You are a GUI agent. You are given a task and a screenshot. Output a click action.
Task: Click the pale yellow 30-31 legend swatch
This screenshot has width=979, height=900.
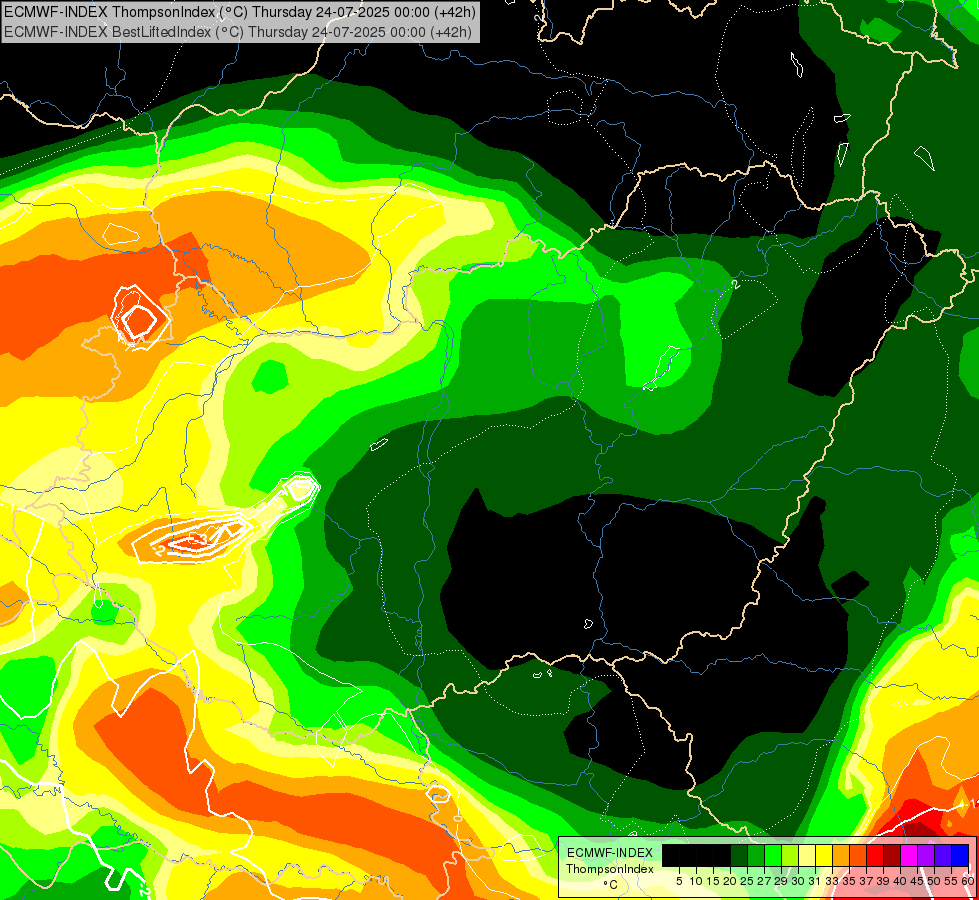807,855
